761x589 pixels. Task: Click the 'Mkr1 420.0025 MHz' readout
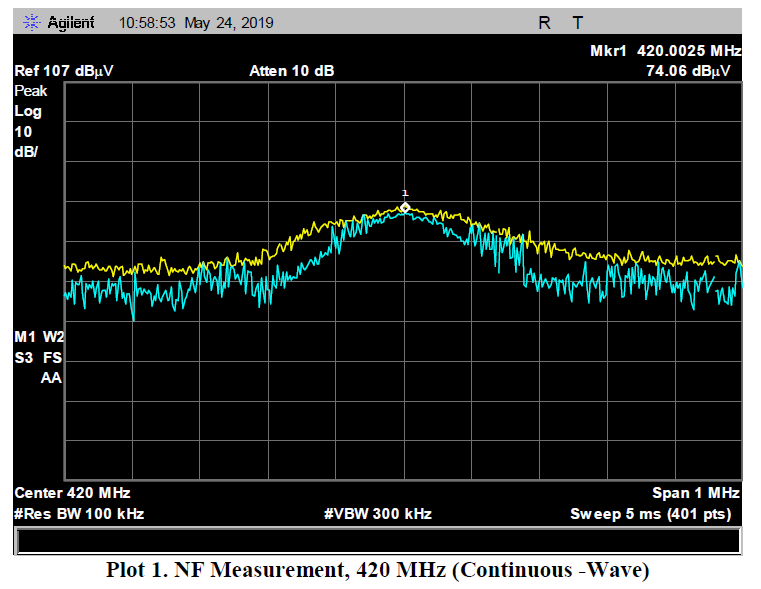[665, 50]
